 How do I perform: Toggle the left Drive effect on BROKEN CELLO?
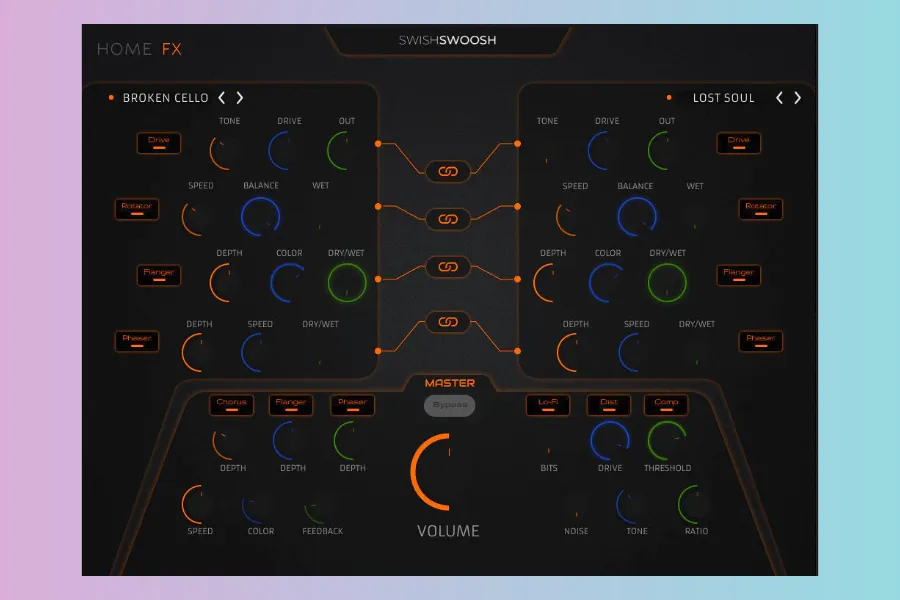[x=158, y=143]
